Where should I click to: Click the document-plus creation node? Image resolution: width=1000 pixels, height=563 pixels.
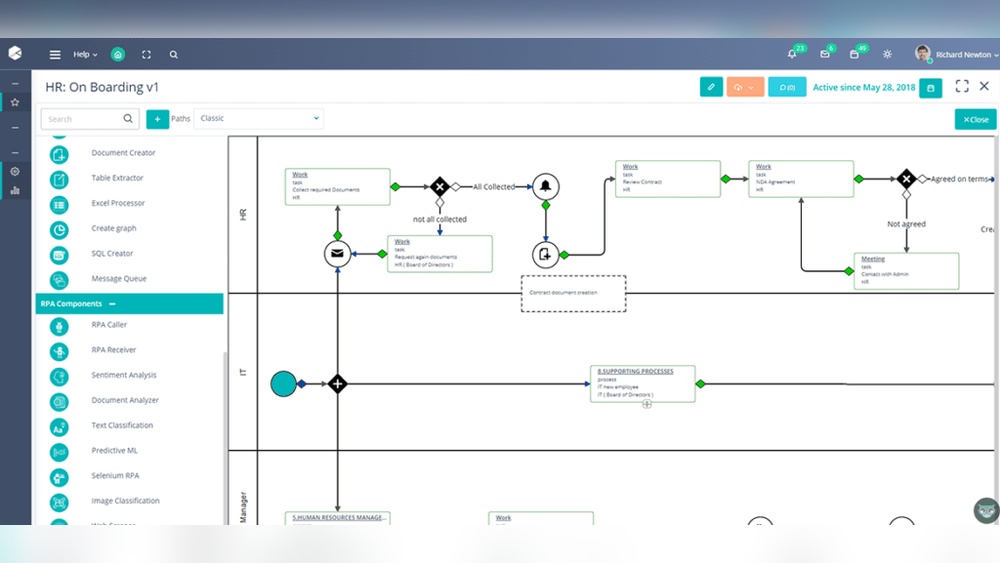coord(545,254)
